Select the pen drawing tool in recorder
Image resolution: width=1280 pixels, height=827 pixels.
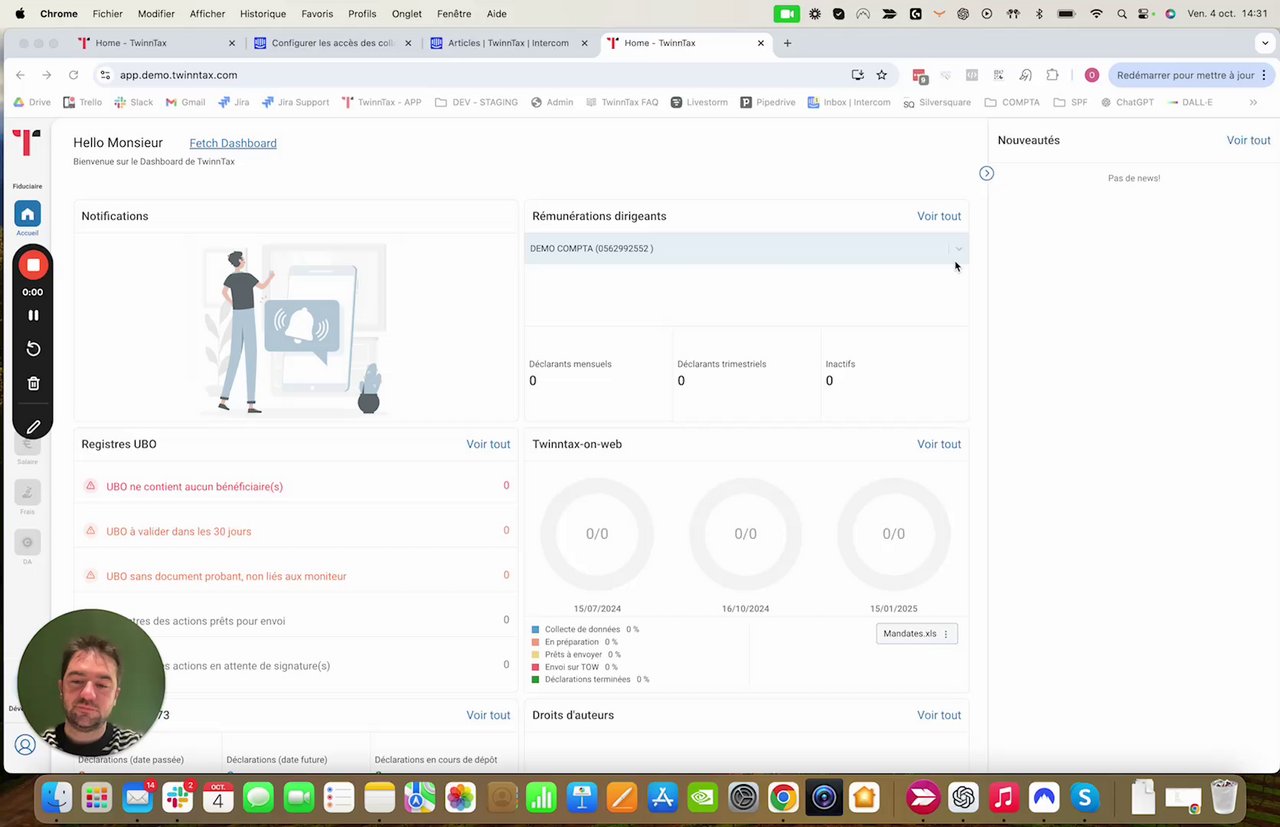tap(33, 427)
